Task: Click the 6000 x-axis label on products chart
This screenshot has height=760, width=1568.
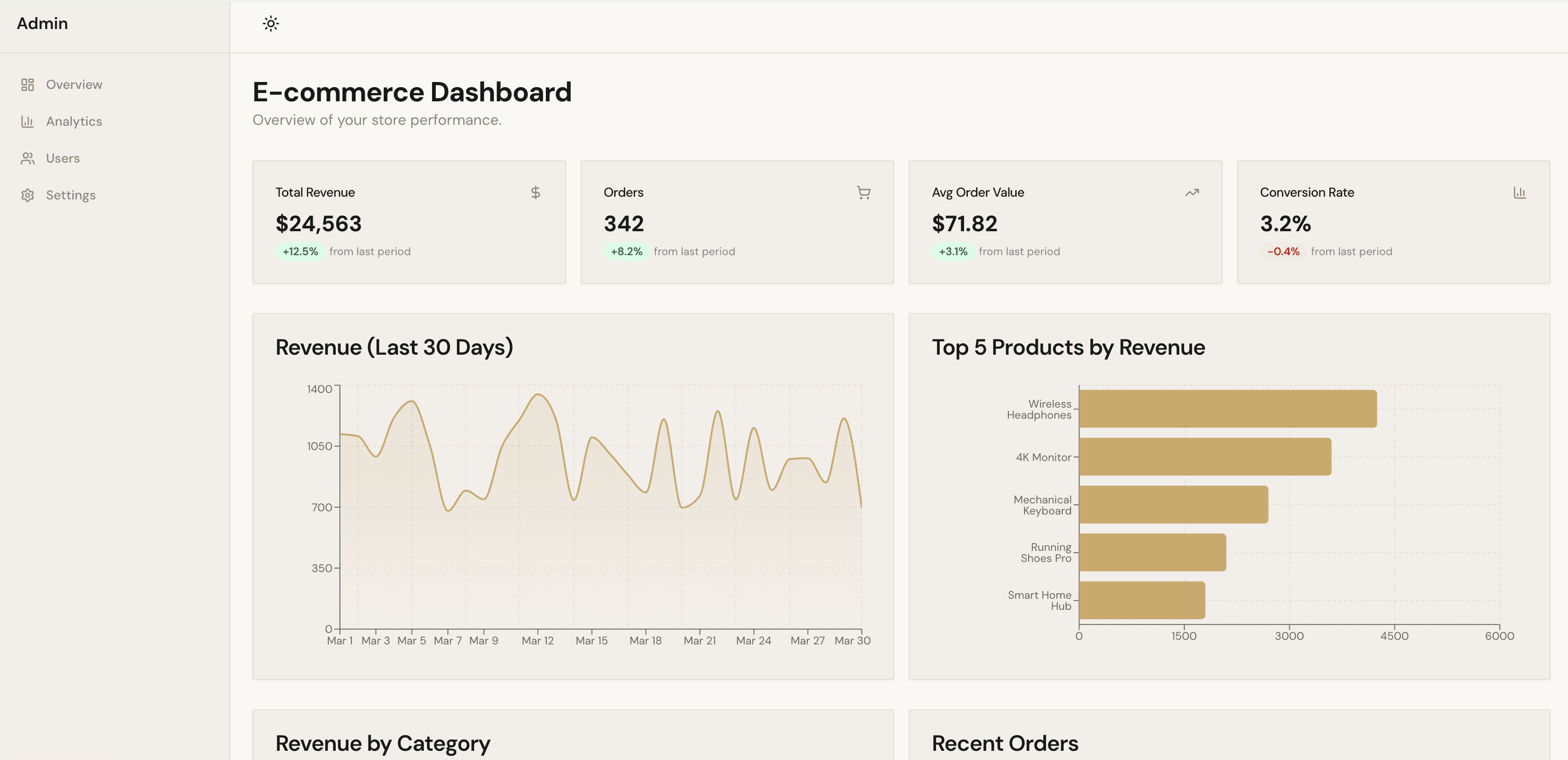Action: (1499, 637)
